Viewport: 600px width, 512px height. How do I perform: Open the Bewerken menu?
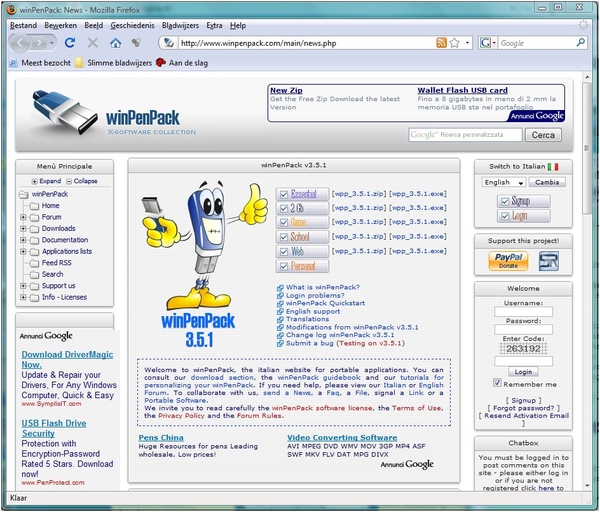(60, 26)
